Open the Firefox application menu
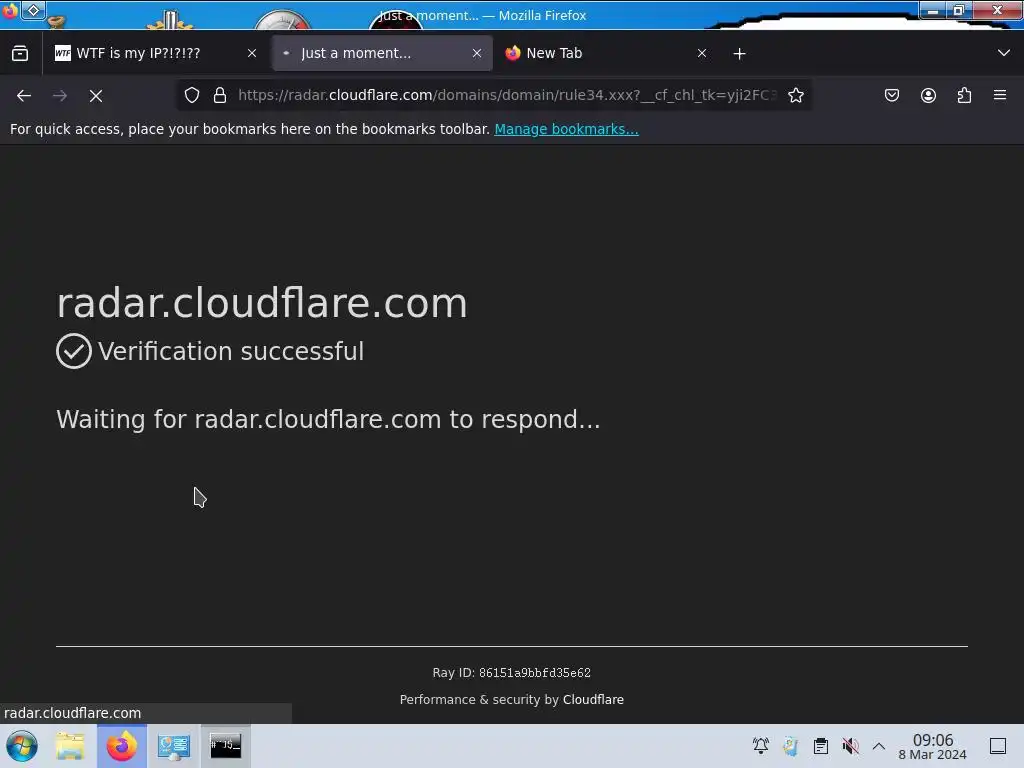Screen dimensions: 1024x768 [x=1000, y=95]
